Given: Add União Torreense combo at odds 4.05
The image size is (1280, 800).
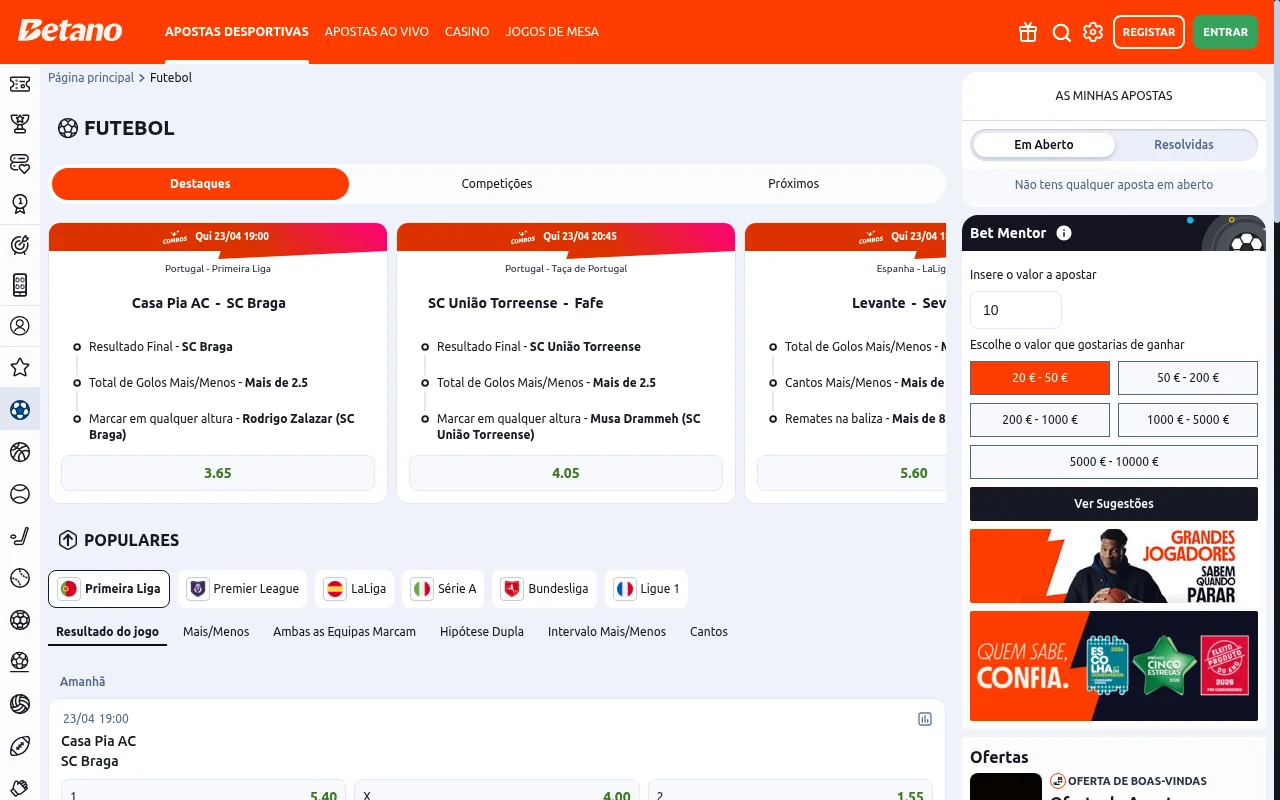Looking at the screenshot, I should (566, 473).
